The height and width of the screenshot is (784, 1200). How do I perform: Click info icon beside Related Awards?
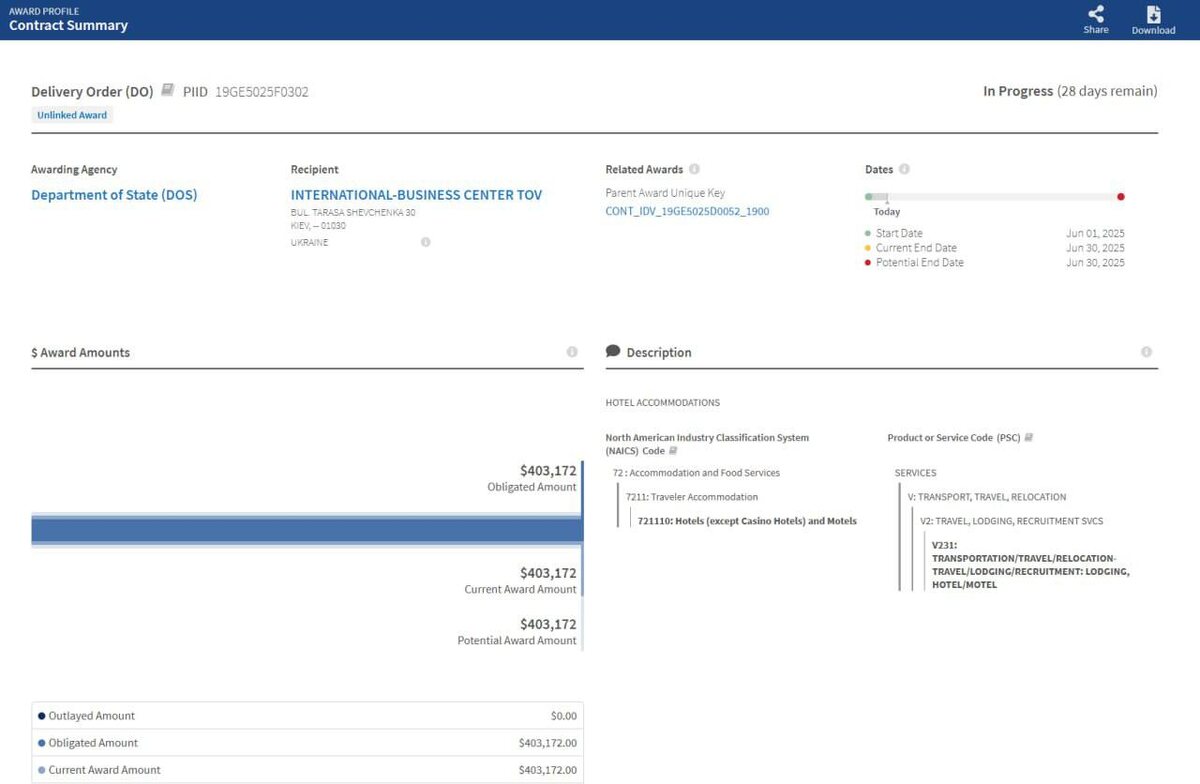[x=694, y=169]
